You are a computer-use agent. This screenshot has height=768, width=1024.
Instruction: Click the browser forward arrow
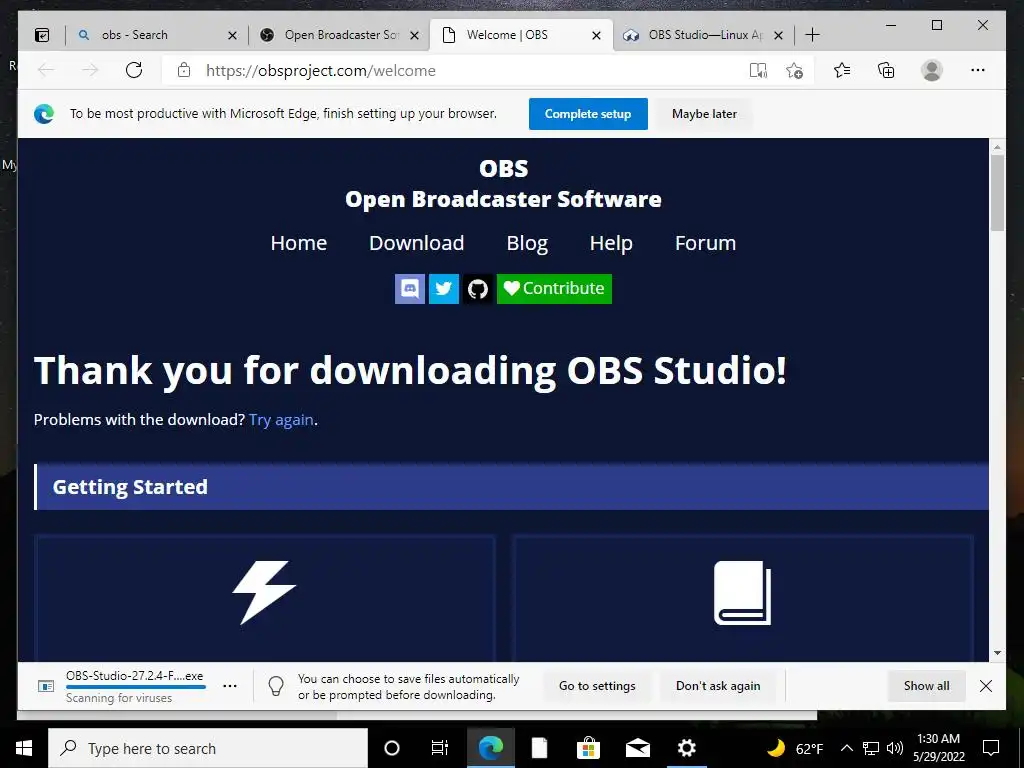(x=90, y=70)
